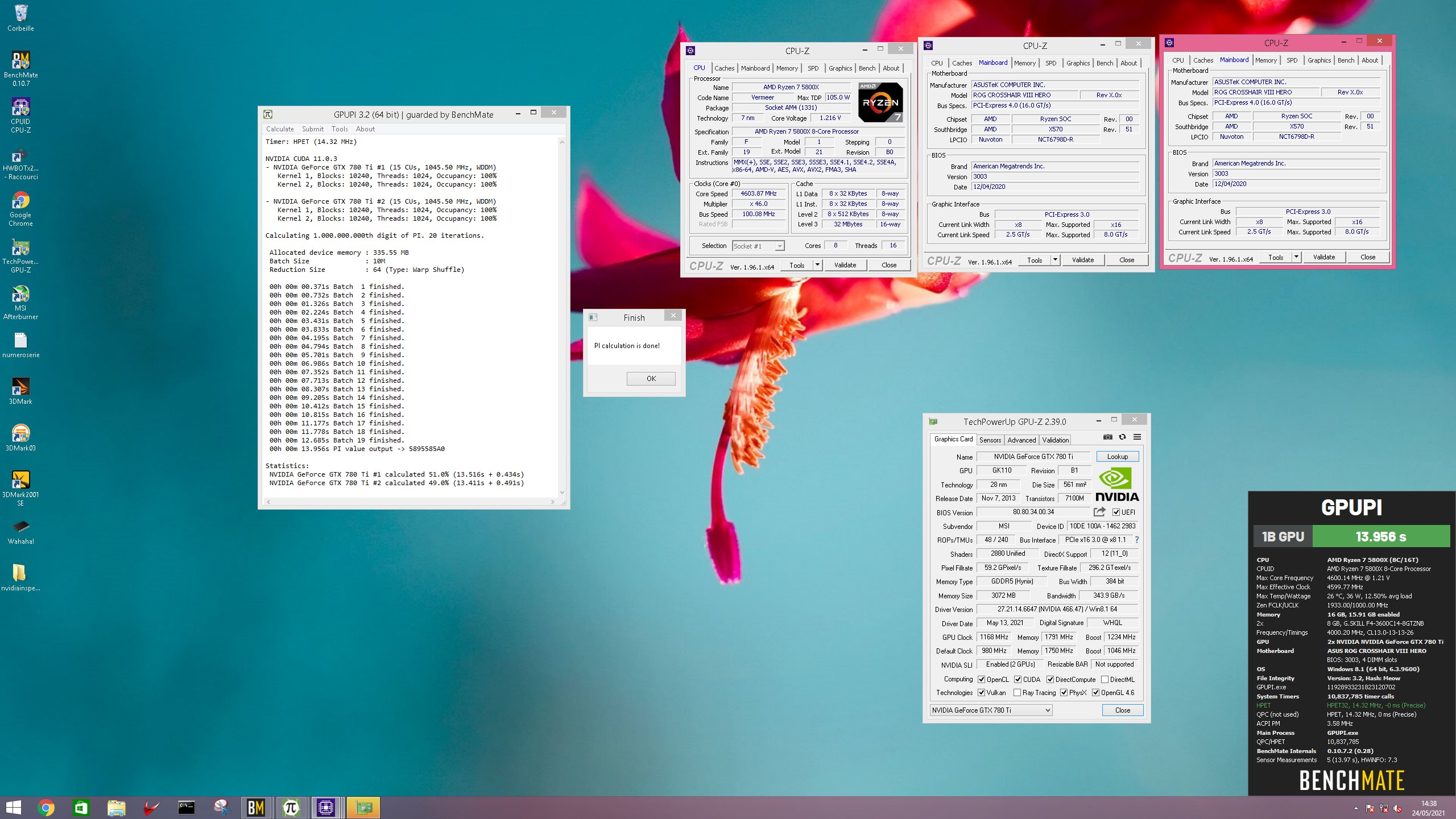The image size is (1456, 819).
Task: Switch to the Sensors tab in GPU-Z
Action: (990, 440)
